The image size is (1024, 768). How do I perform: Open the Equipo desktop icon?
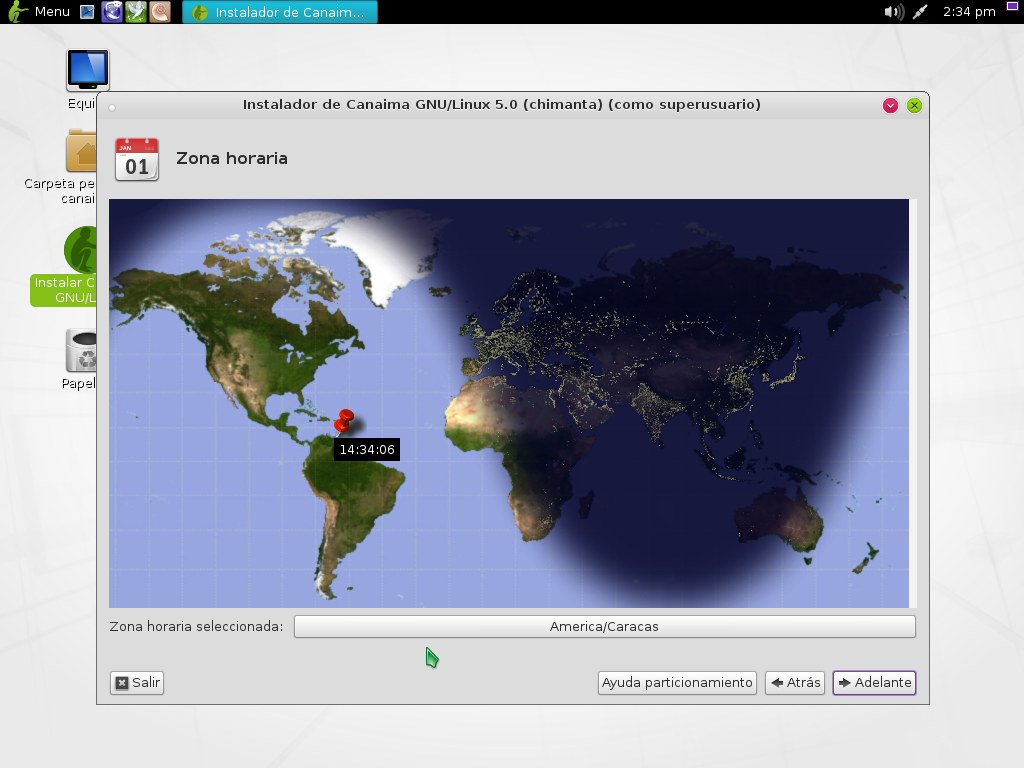pos(87,70)
